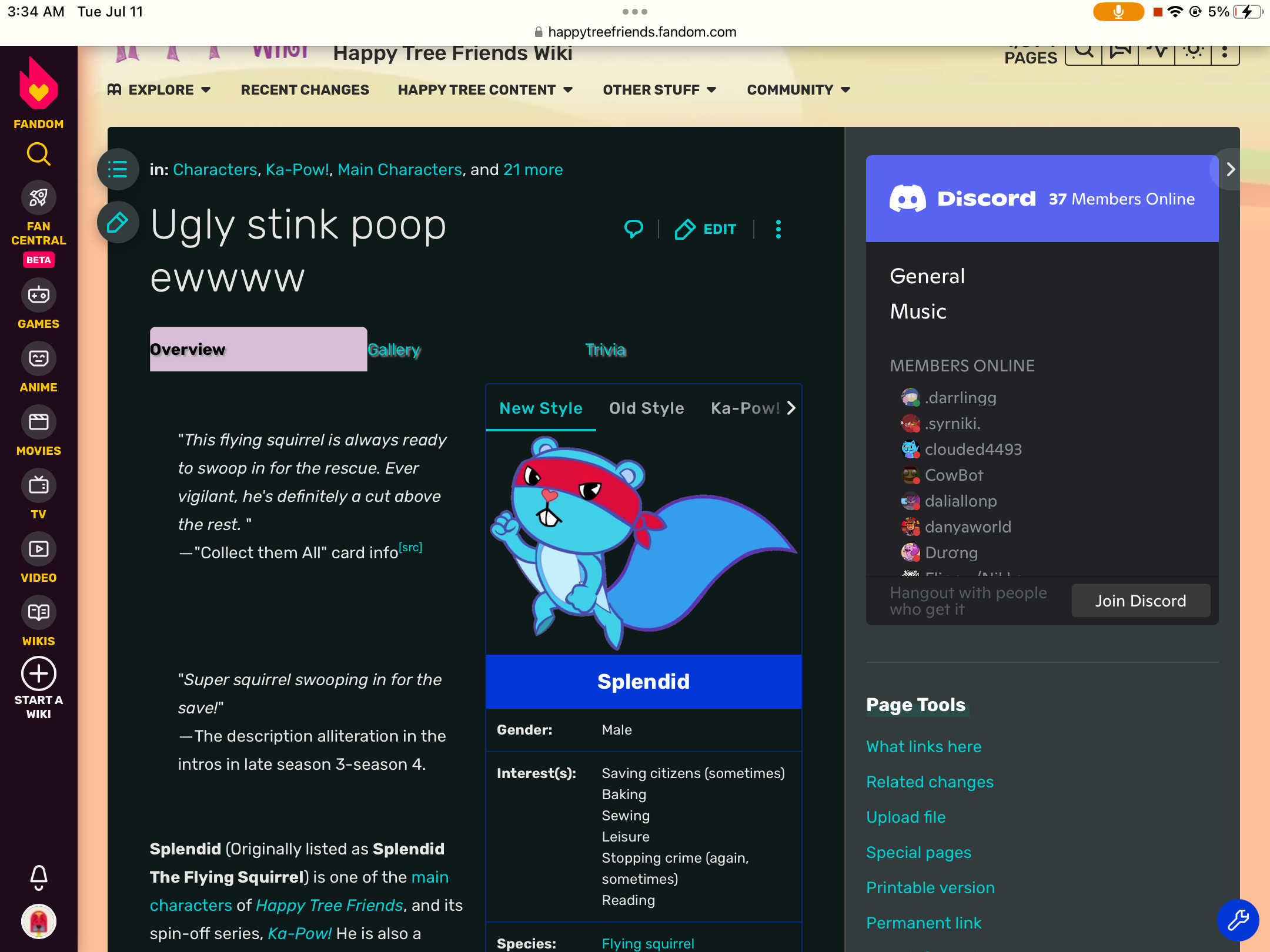Open the wiki activity icon

click(x=1157, y=53)
